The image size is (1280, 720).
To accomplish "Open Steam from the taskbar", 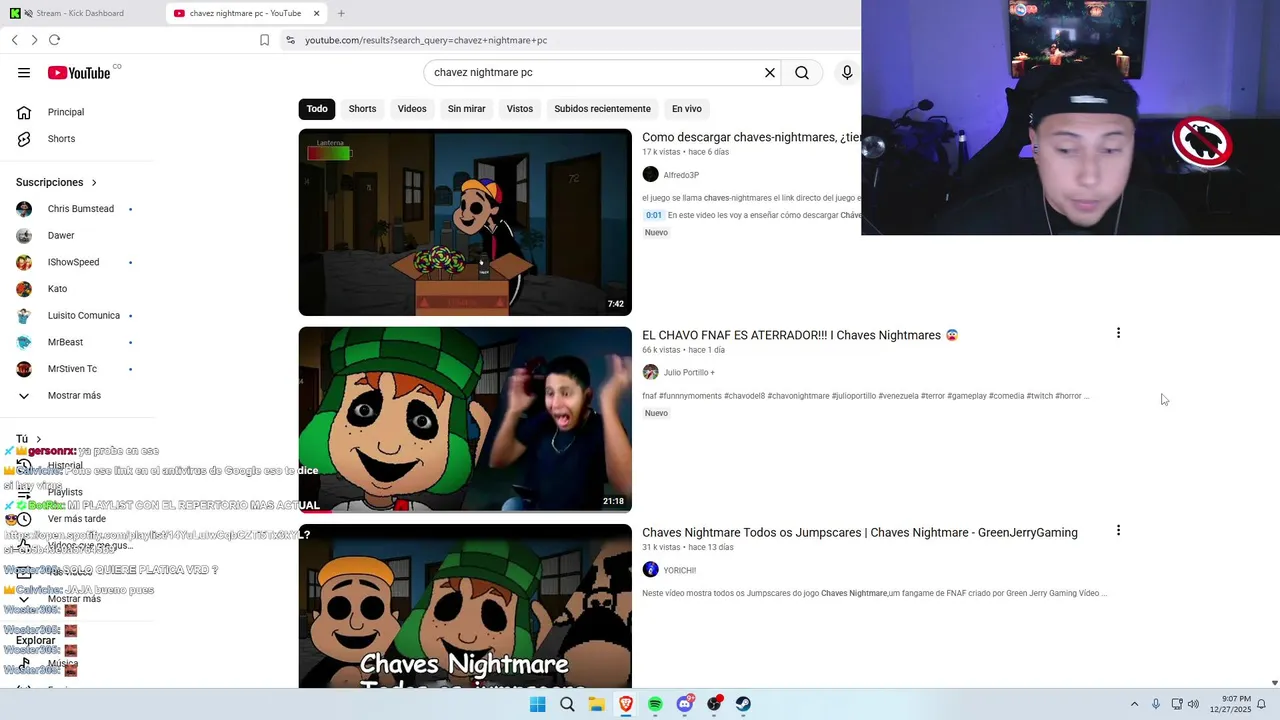I will point(743,704).
